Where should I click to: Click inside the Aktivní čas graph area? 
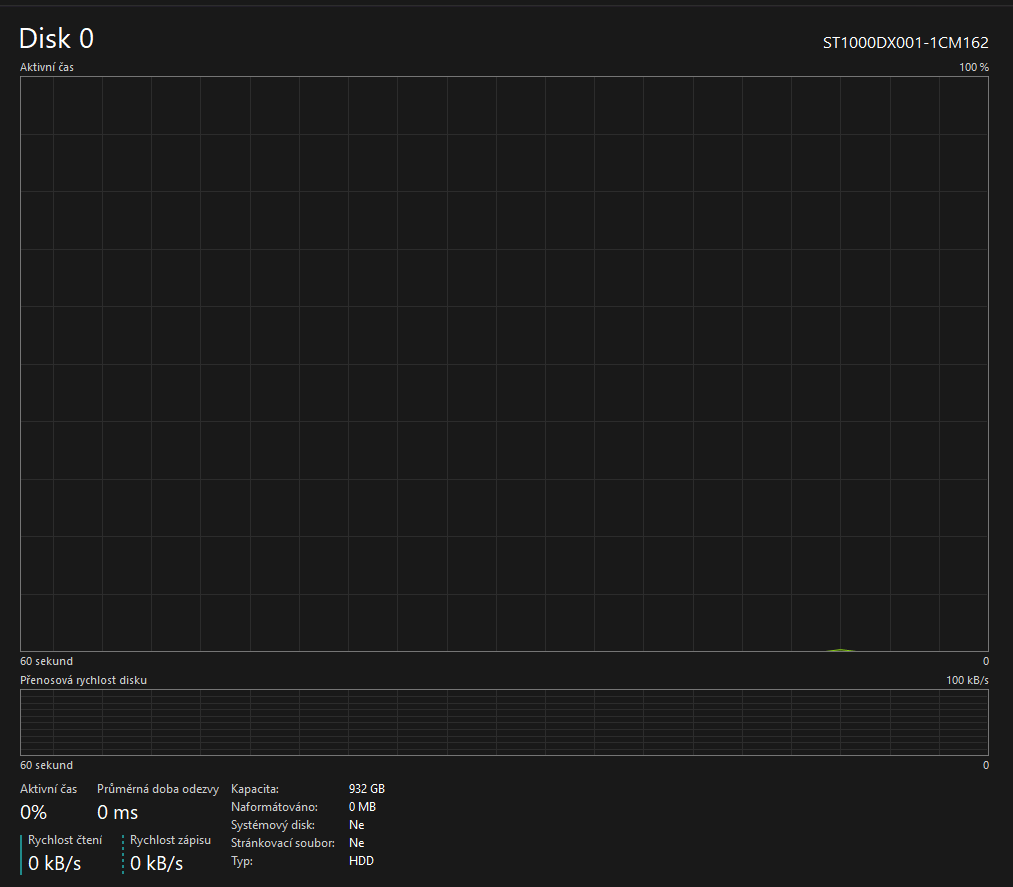click(x=504, y=364)
